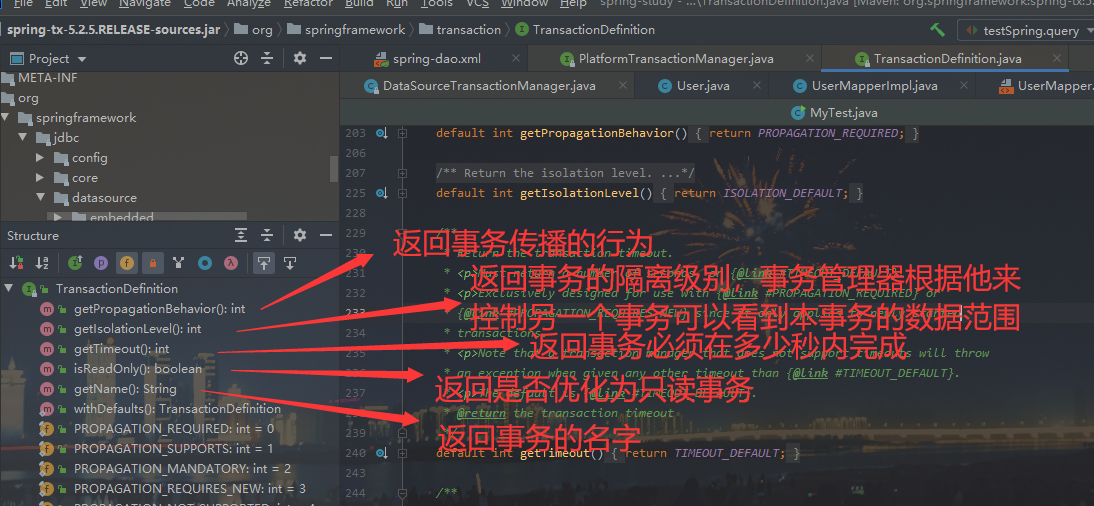
Task: Toggle Show Inherited members button
Action: point(75,263)
